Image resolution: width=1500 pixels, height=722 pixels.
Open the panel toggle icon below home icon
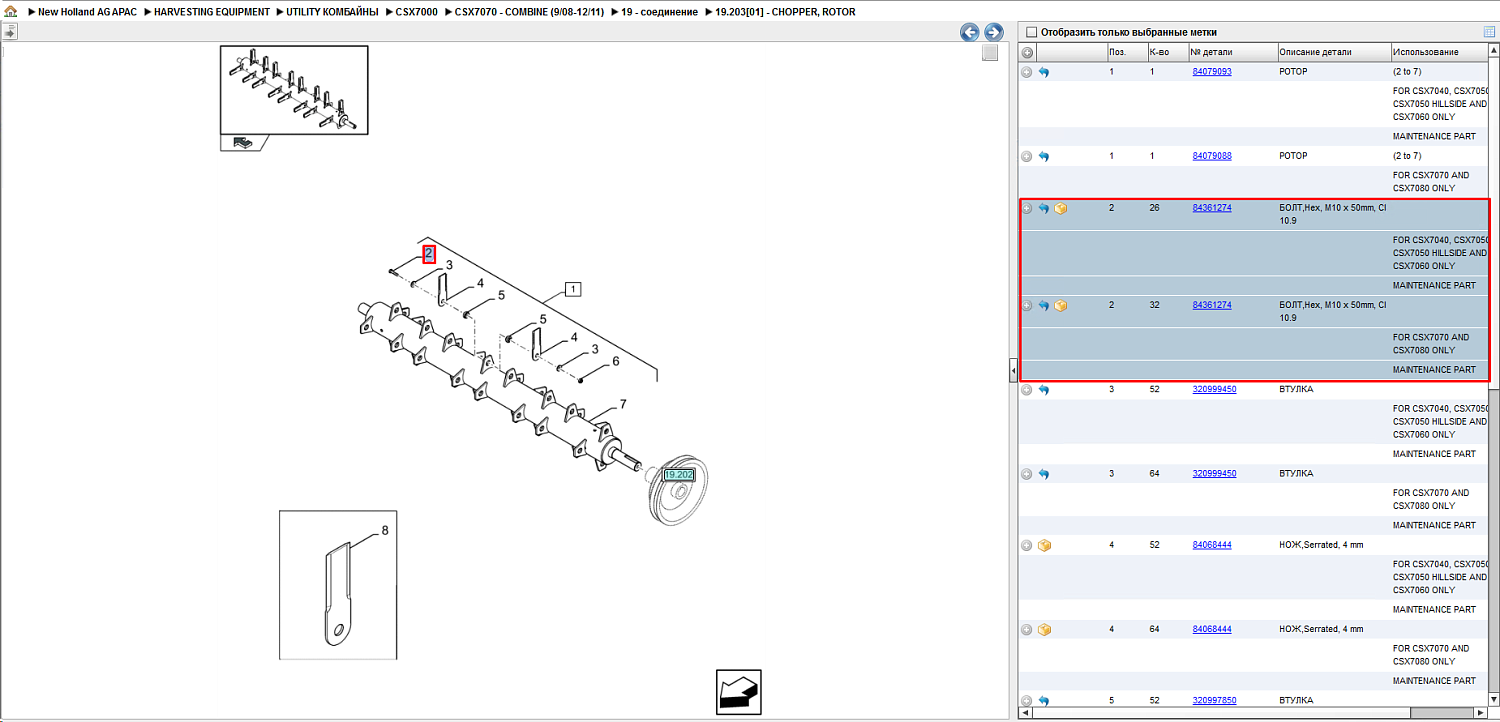point(10,32)
